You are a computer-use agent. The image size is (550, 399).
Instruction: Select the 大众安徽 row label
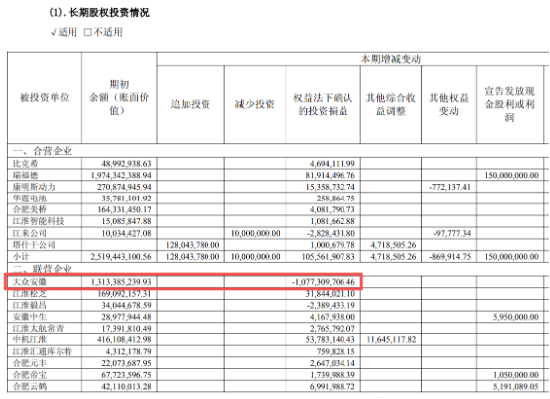click(30, 282)
